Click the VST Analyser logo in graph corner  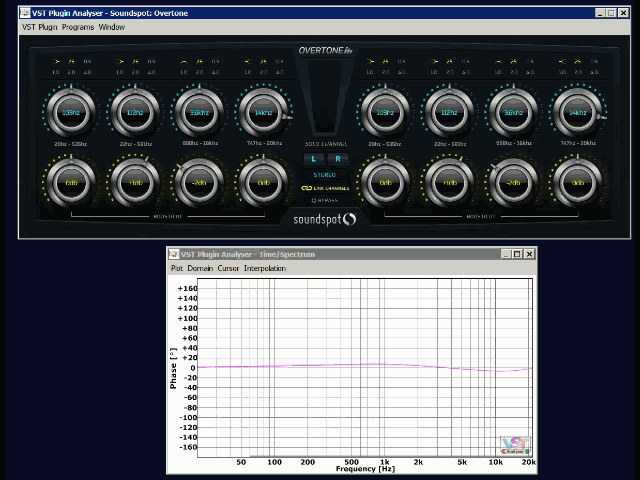pos(514,445)
